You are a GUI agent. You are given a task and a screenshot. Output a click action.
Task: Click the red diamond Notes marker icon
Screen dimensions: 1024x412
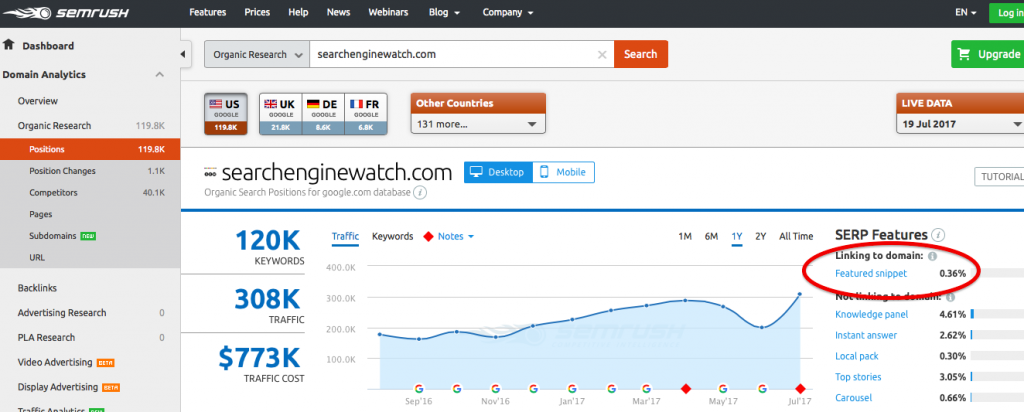[x=428, y=236]
